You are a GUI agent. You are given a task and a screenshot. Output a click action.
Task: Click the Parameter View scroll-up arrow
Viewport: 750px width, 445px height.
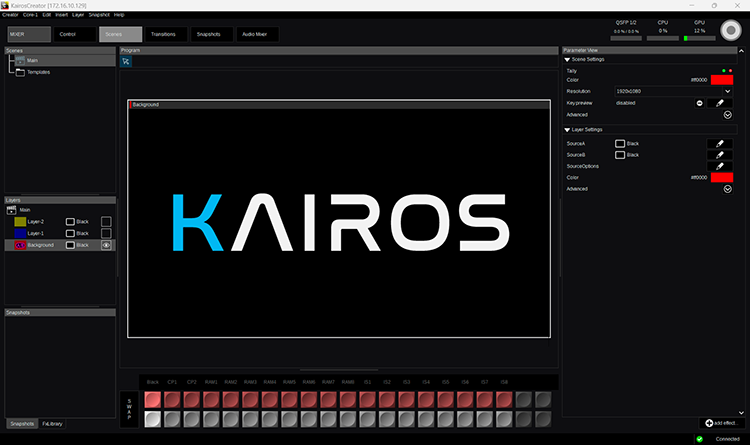pos(741,51)
